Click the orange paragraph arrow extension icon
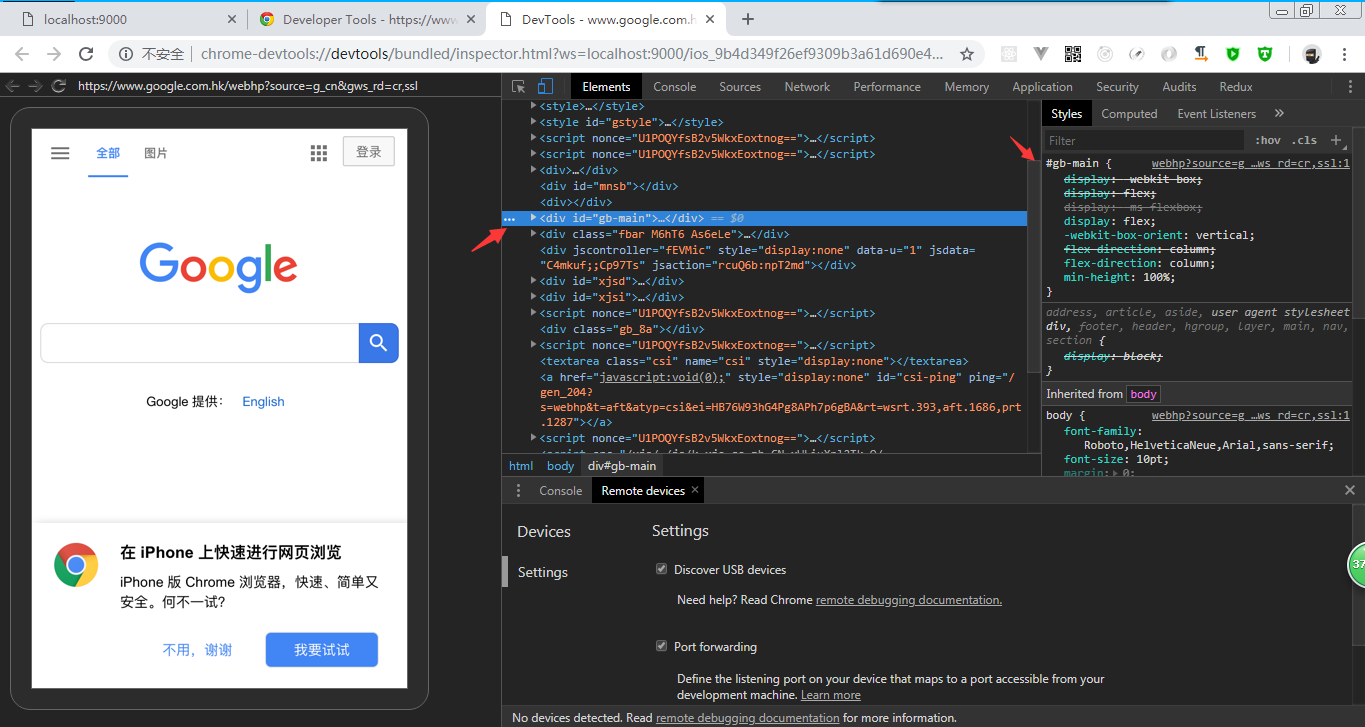The image size is (1365, 727). (x=1201, y=54)
